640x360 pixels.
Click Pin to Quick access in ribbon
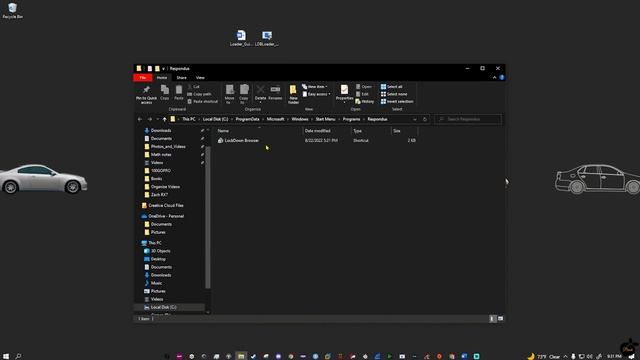pyautogui.click(x=146, y=94)
